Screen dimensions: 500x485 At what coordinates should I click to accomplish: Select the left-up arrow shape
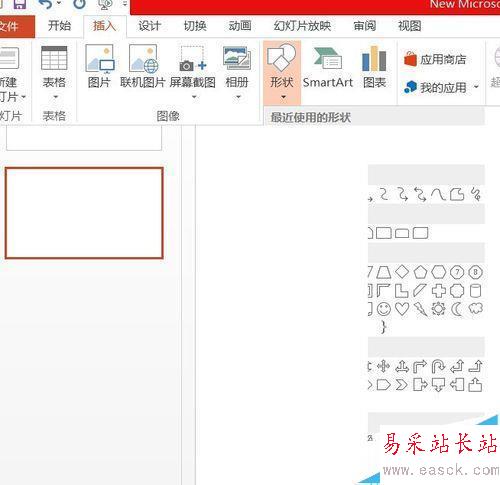457,366
